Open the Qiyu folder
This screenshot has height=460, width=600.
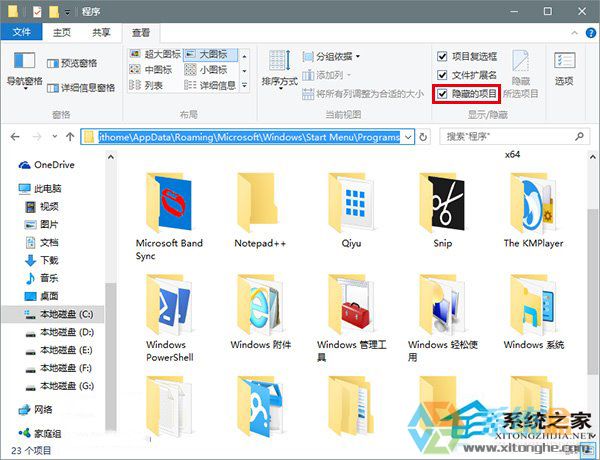(351, 210)
